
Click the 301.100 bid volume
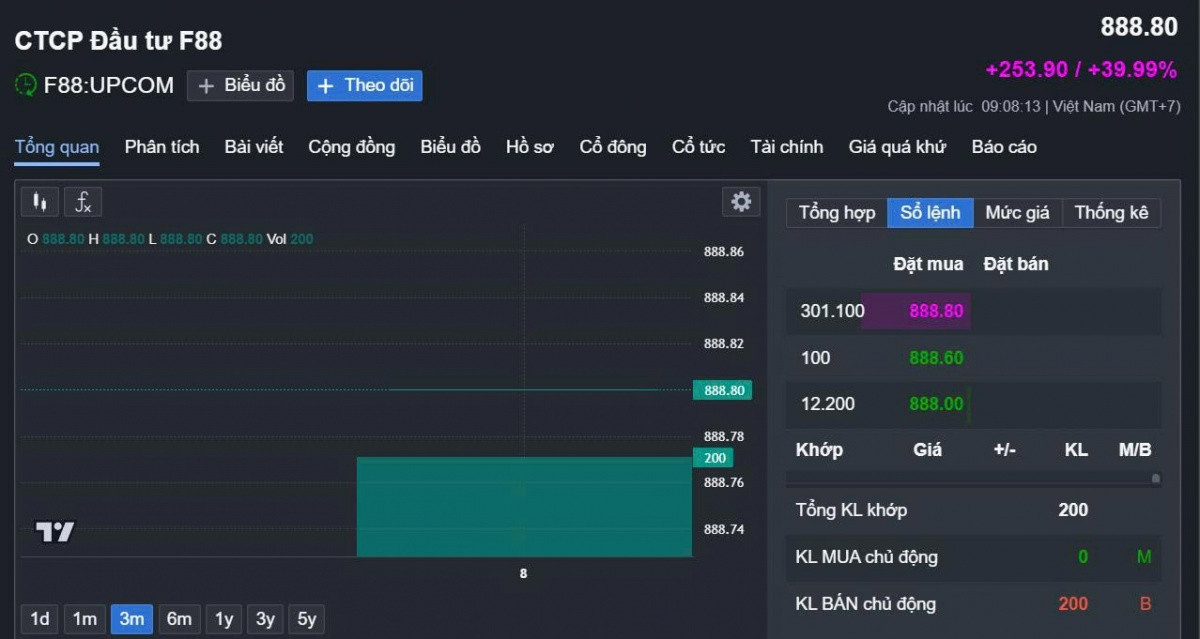click(x=832, y=311)
